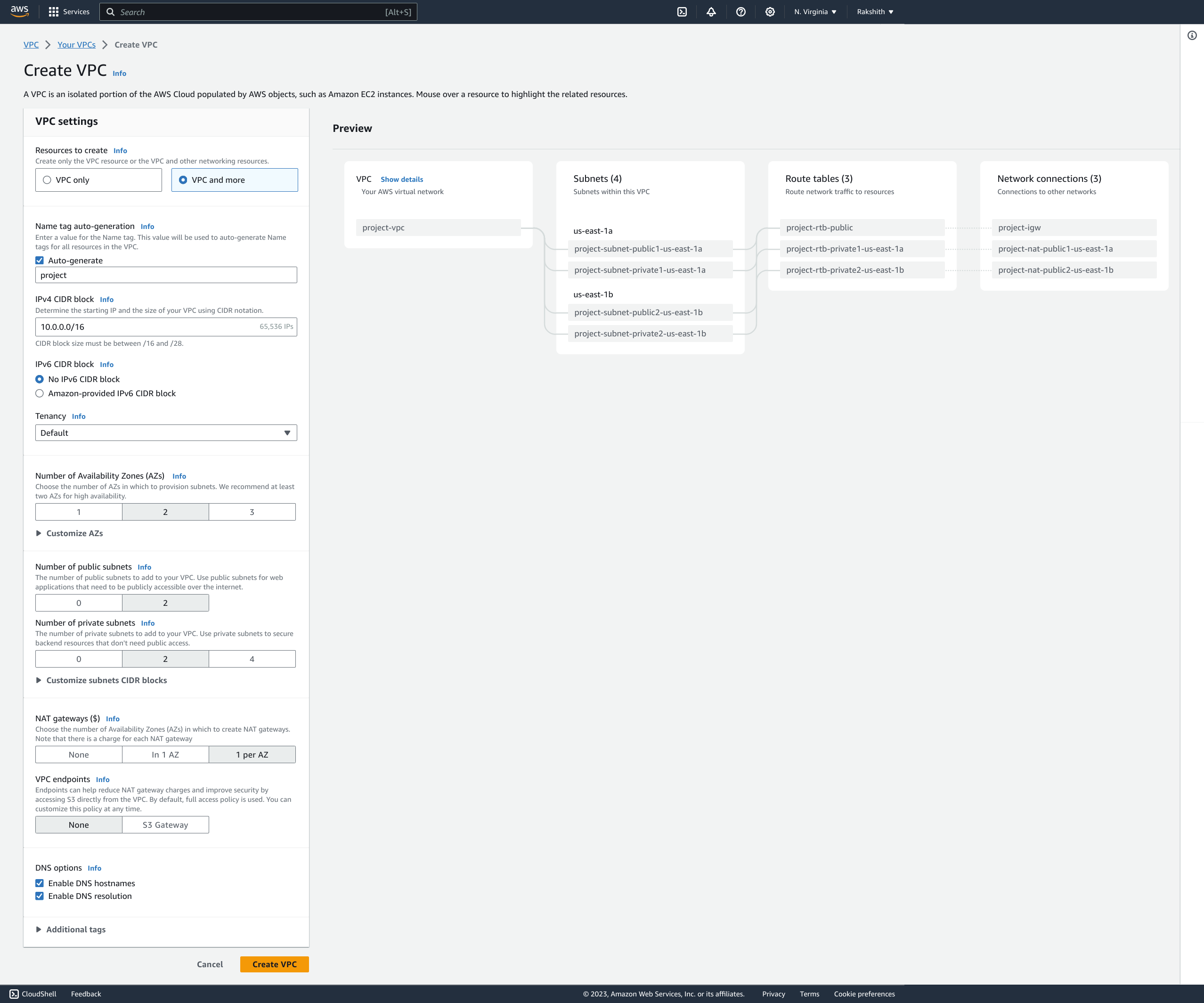Open the Privacy footer link
The height and width of the screenshot is (1003, 1204).
click(773, 994)
